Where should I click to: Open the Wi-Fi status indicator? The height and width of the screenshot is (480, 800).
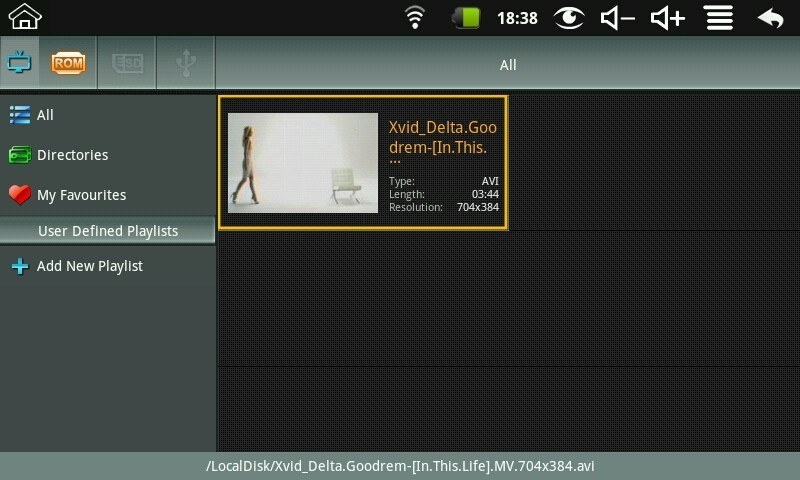coord(415,17)
